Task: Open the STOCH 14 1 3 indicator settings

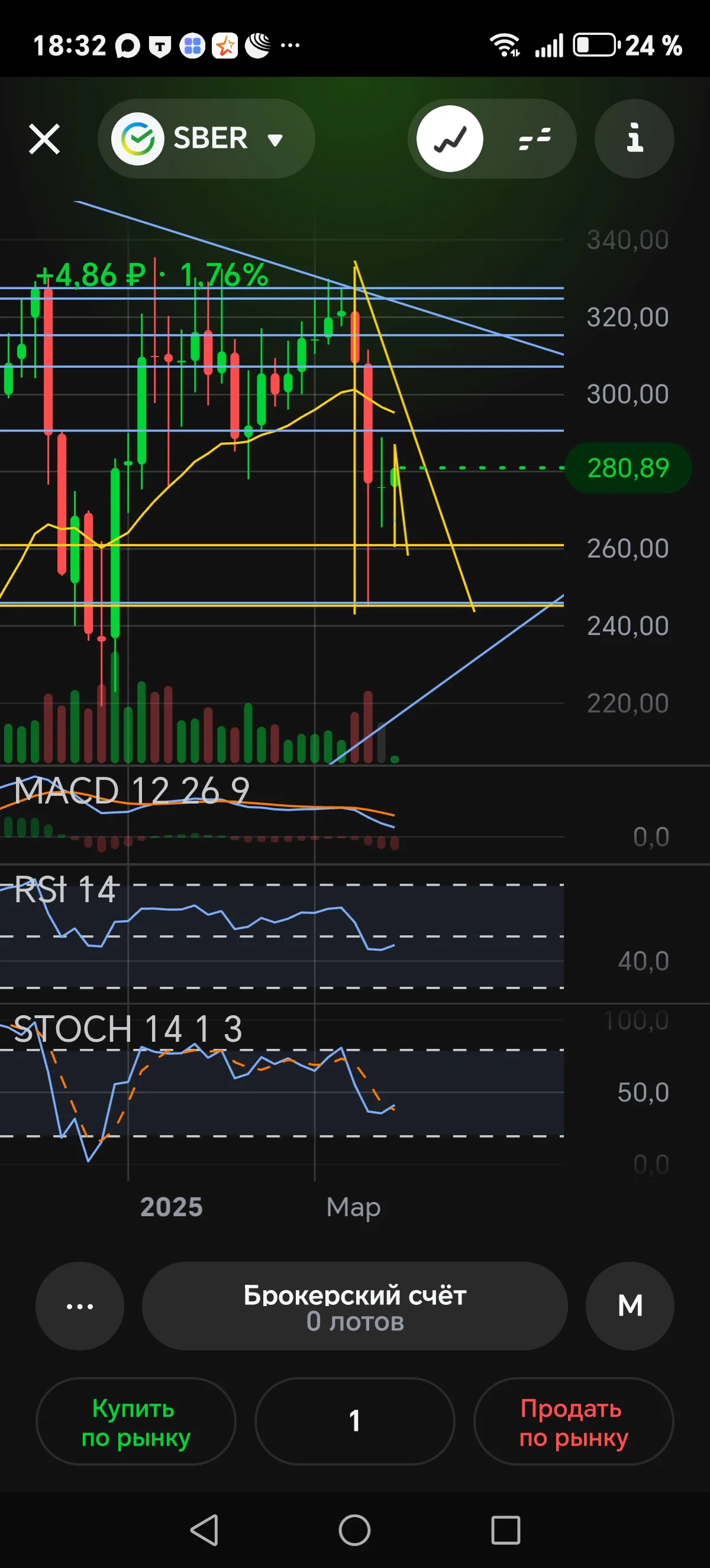Action: [128, 1029]
